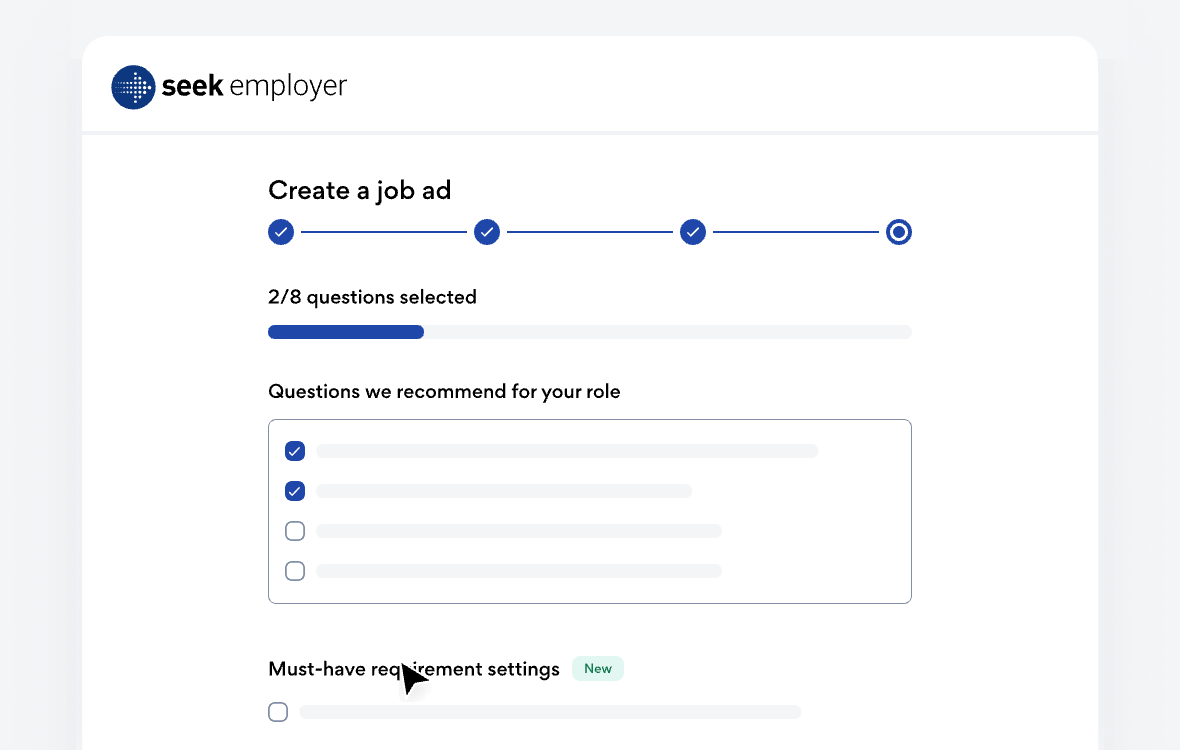Image resolution: width=1180 pixels, height=750 pixels.
Task: Click "Questions we recommend for your role" heading
Action: coord(444,391)
